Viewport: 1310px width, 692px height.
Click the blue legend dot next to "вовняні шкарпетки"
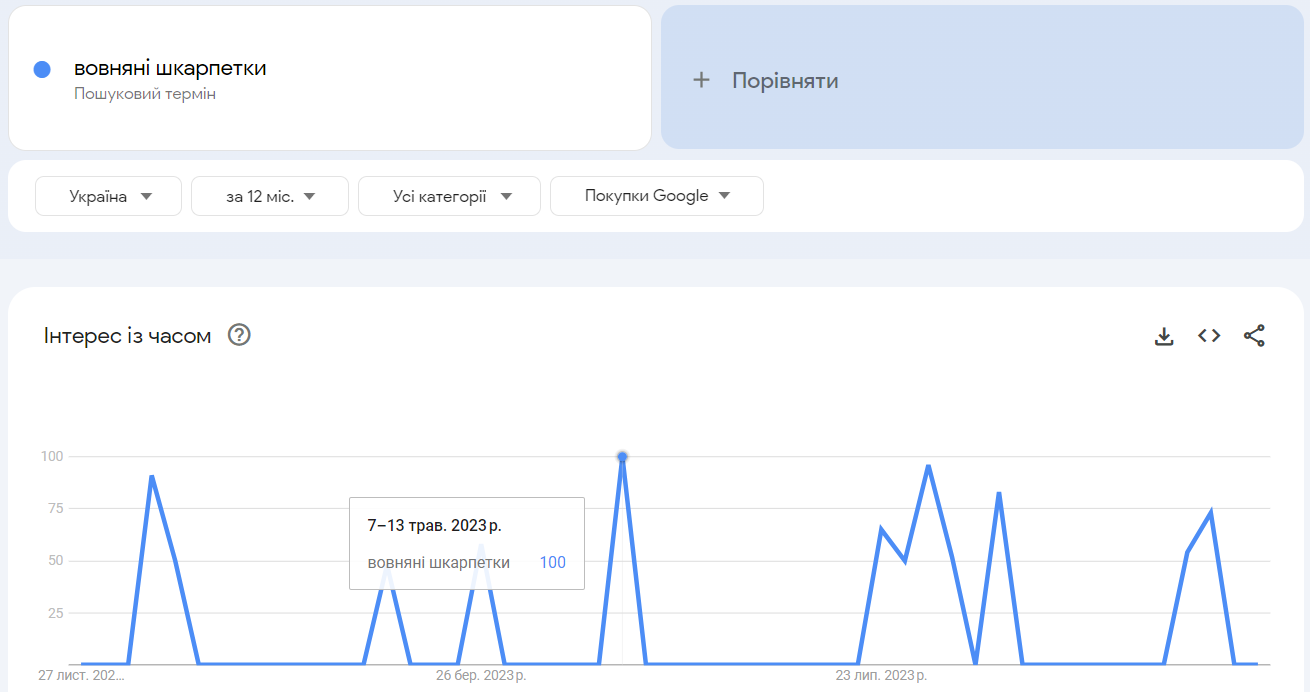pyautogui.click(x=40, y=68)
